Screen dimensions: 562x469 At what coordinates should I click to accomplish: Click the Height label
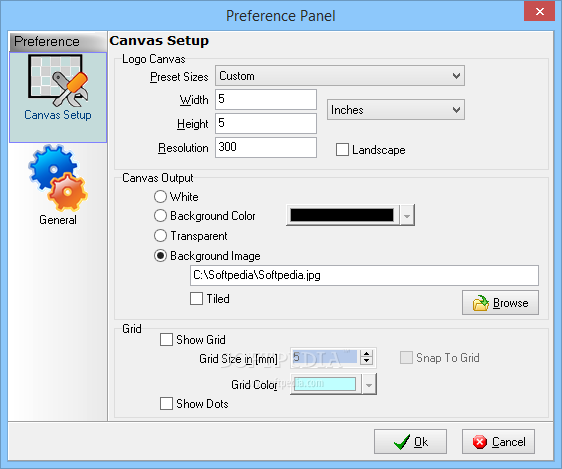click(x=193, y=124)
